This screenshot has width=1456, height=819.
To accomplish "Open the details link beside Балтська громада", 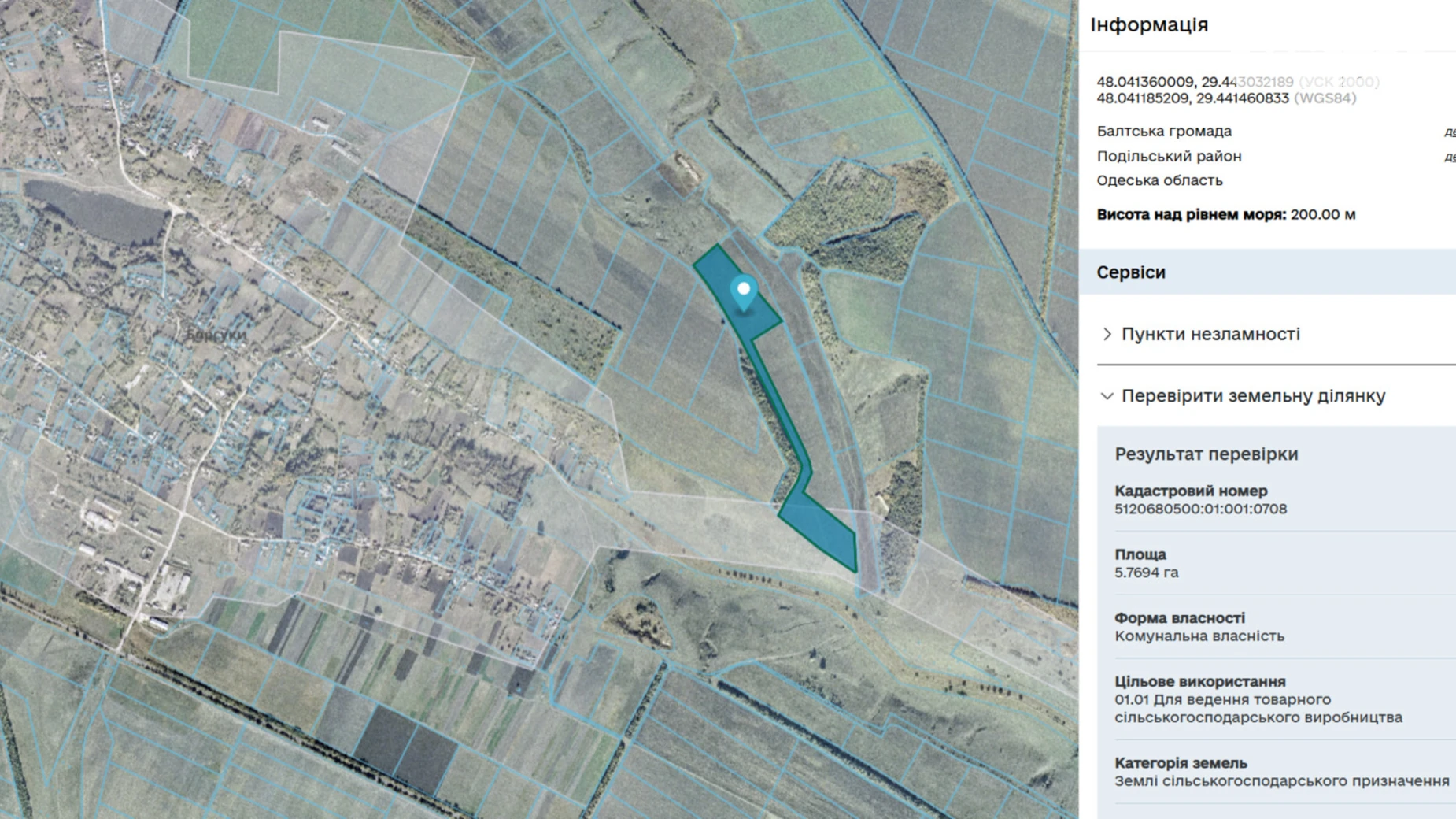I will (1449, 132).
